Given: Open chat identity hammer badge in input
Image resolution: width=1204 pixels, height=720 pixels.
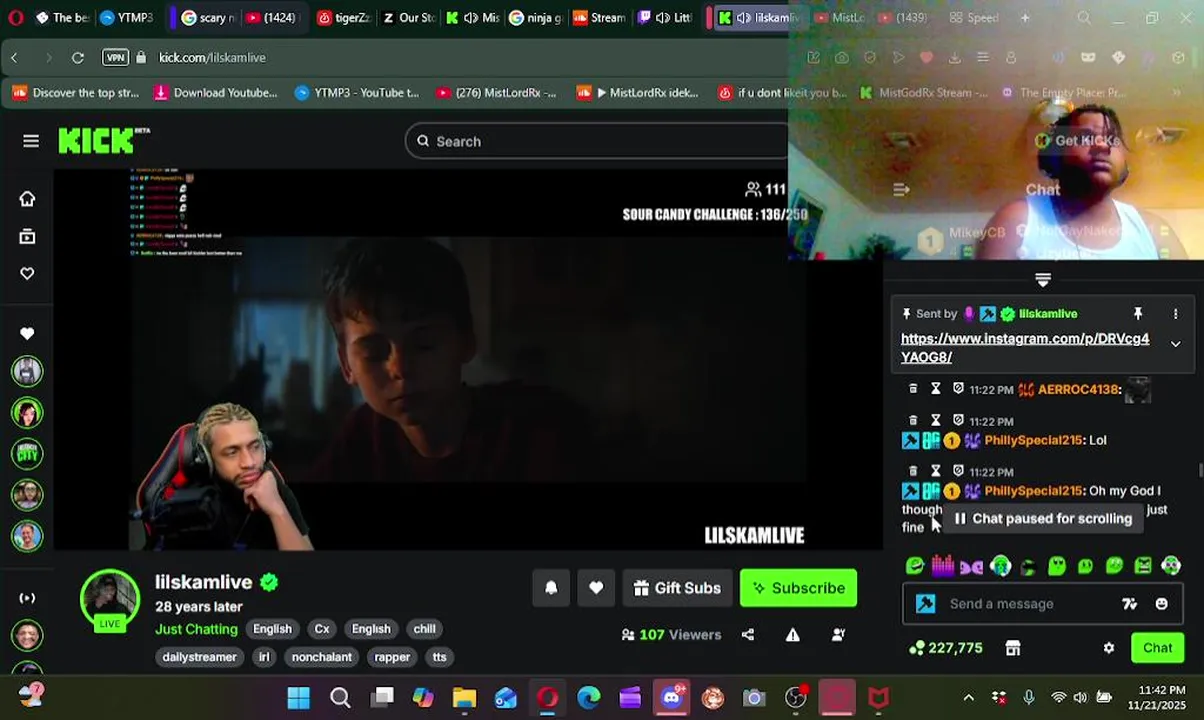Looking at the screenshot, I should coord(926,604).
